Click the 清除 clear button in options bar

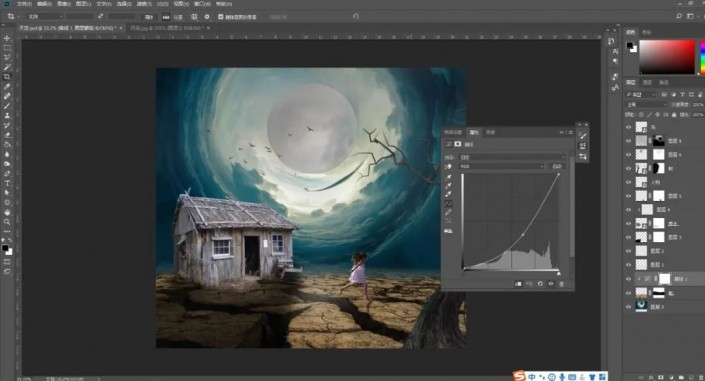pyautogui.click(x=149, y=17)
